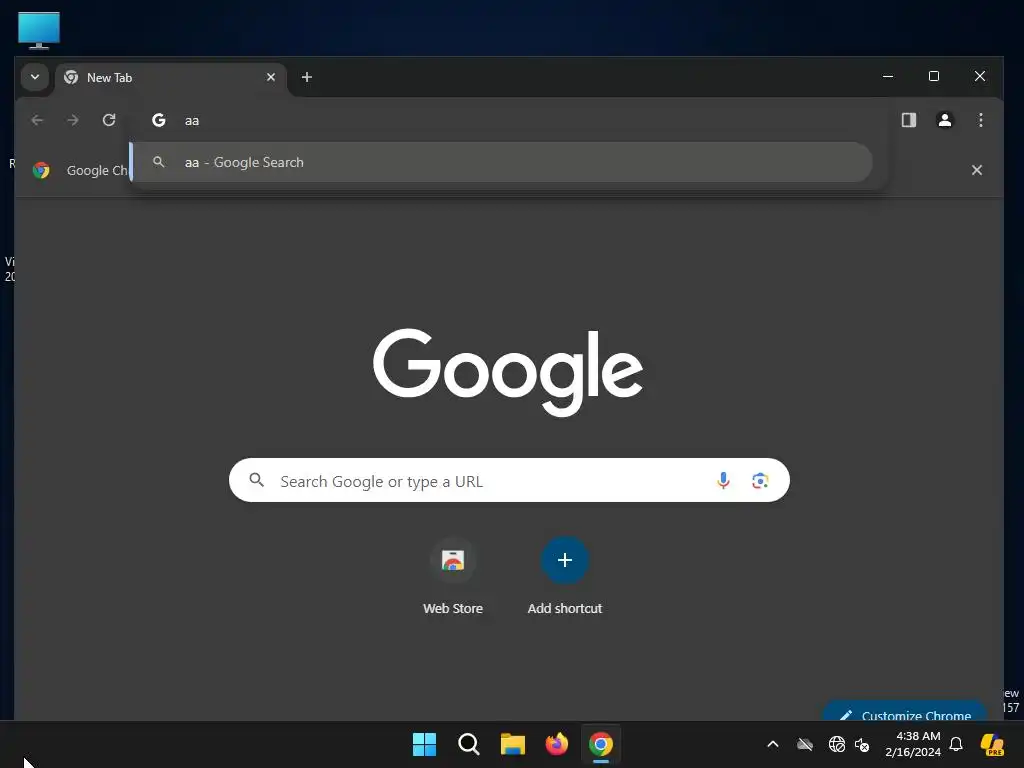The height and width of the screenshot is (768, 1024).
Task: Select the New Tab tab
Action: pos(171,78)
